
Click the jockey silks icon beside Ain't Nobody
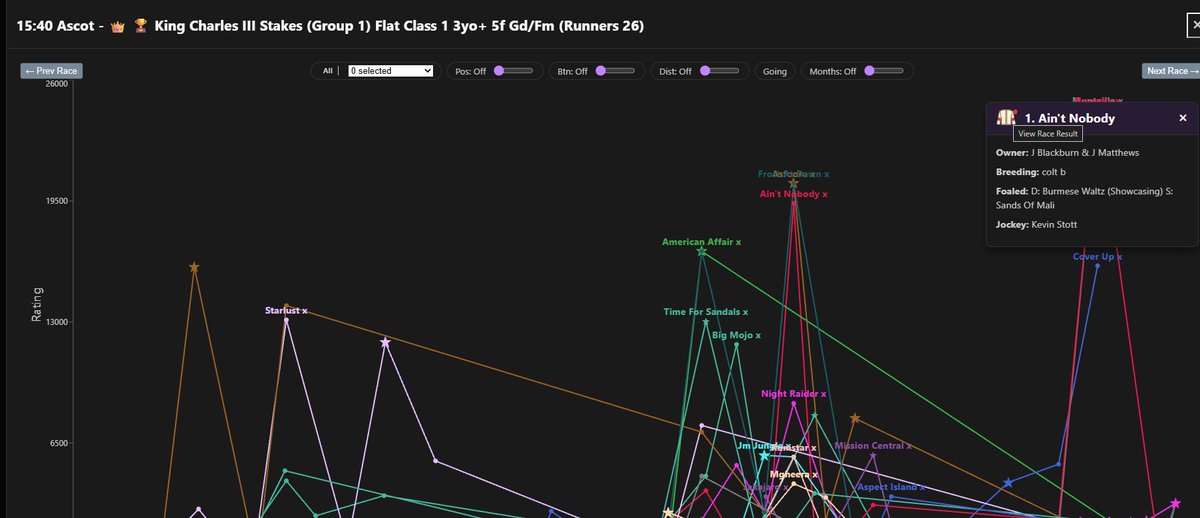point(1006,118)
